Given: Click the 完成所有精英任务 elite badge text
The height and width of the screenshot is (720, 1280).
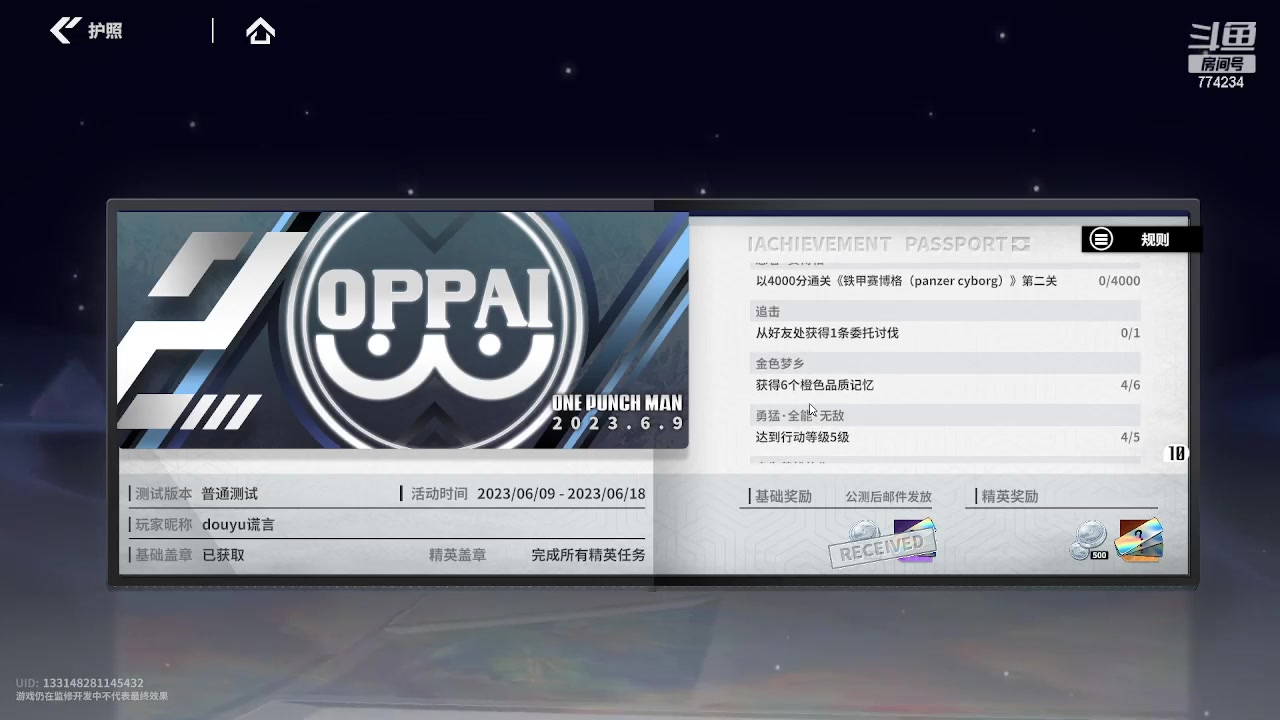Looking at the screenshot, I should pos(588,554).
